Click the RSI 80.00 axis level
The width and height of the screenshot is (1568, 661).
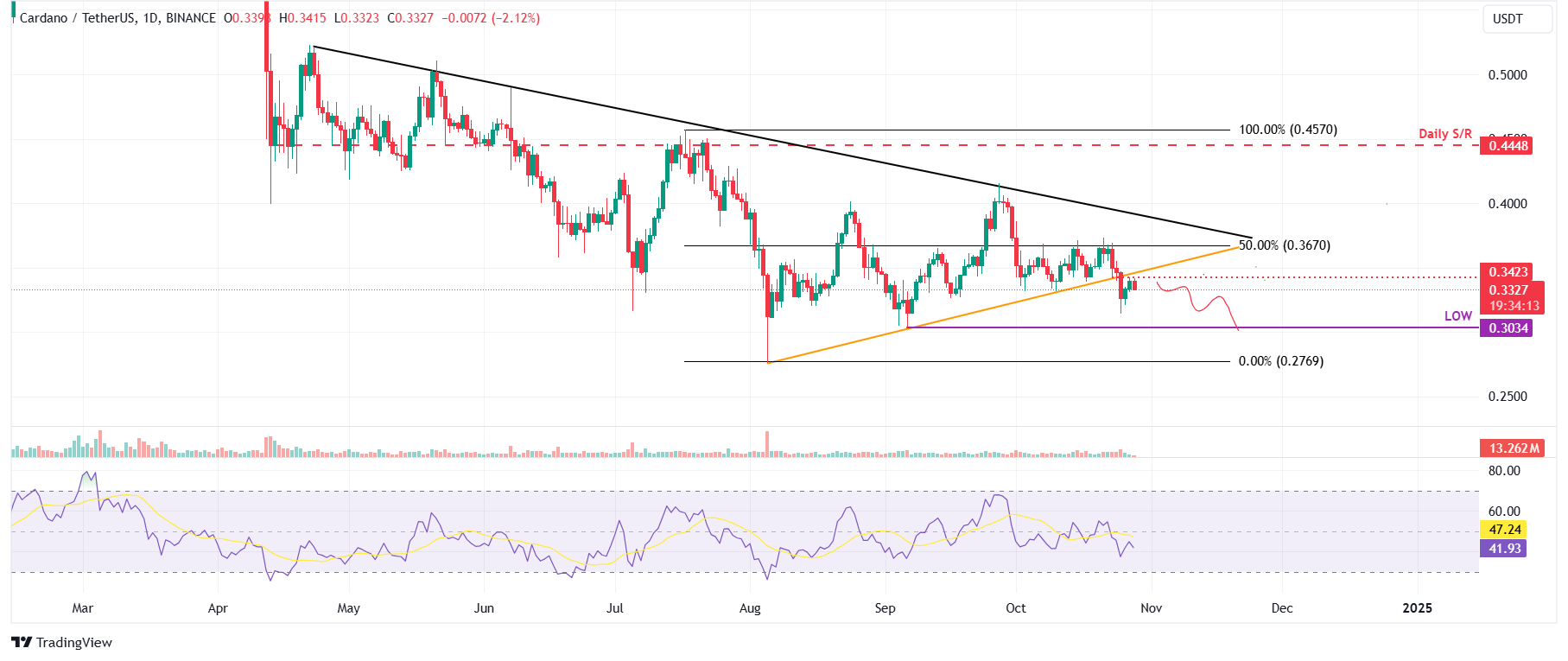(1504, 471)
